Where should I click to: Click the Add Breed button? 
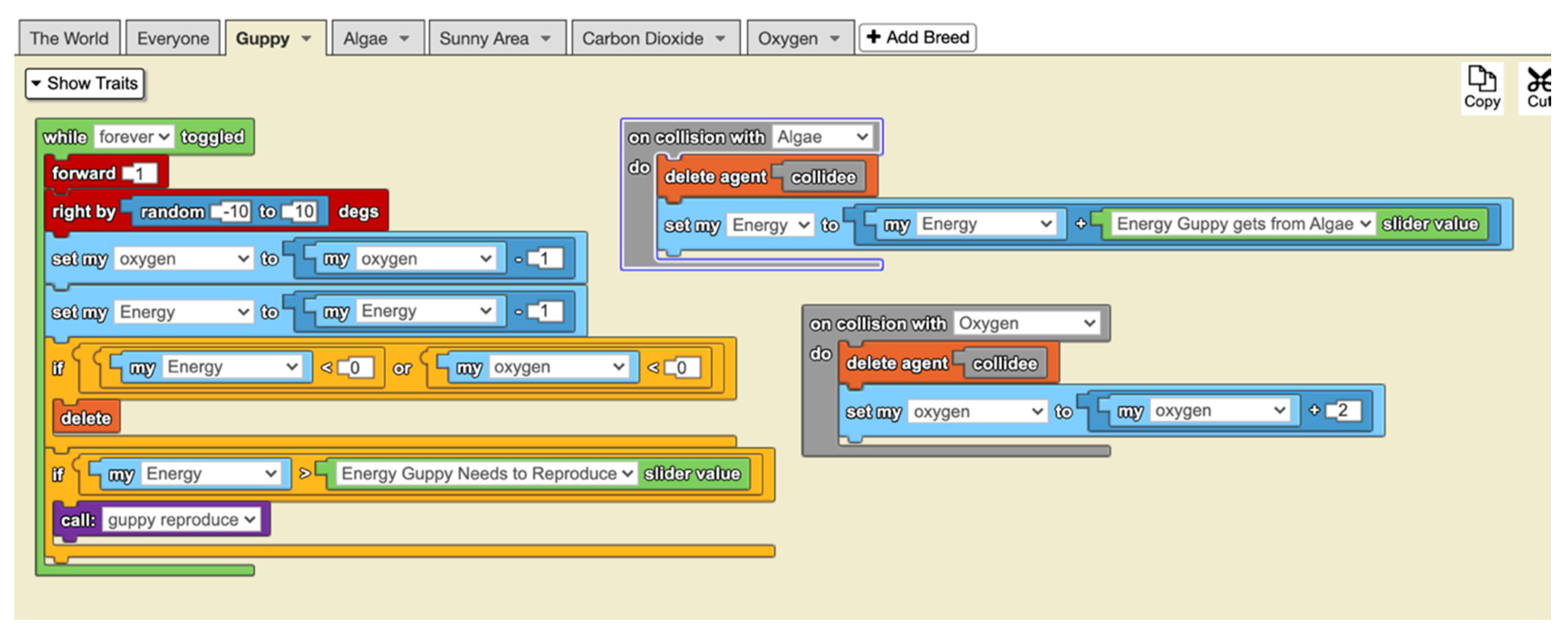pyautogui.click(x=917, y=38)
